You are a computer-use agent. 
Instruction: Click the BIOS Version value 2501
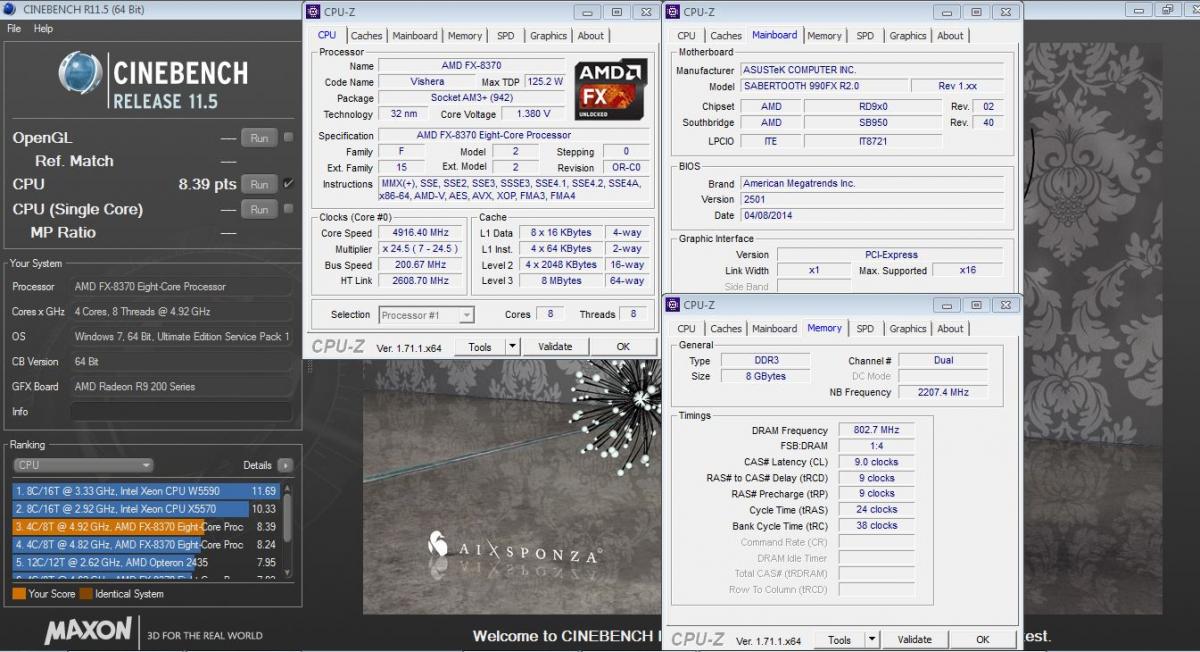[x=871, y=199]
